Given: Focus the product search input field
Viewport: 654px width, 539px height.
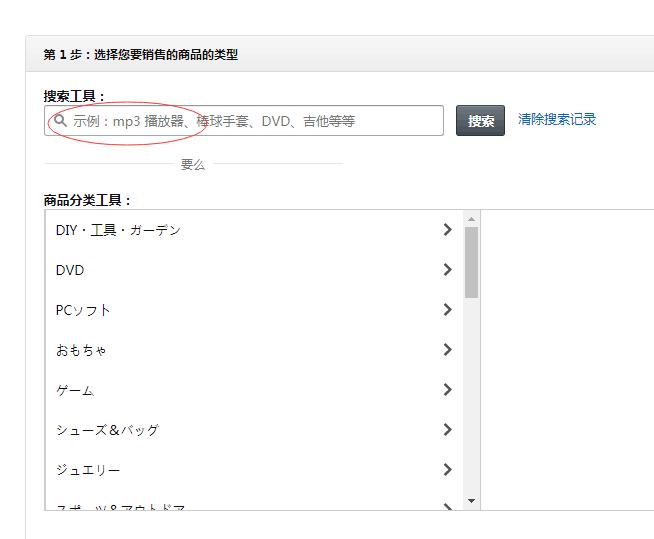Looking at the screenshot, I should (244, 121).
